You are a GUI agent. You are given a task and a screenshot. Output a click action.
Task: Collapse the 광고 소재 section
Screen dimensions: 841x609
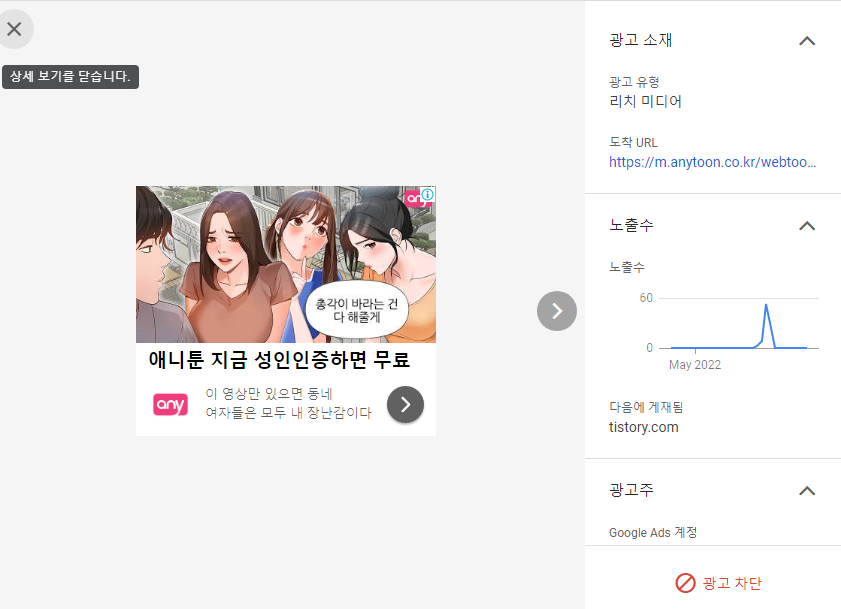pyautogui.click(x=807, y=41)
